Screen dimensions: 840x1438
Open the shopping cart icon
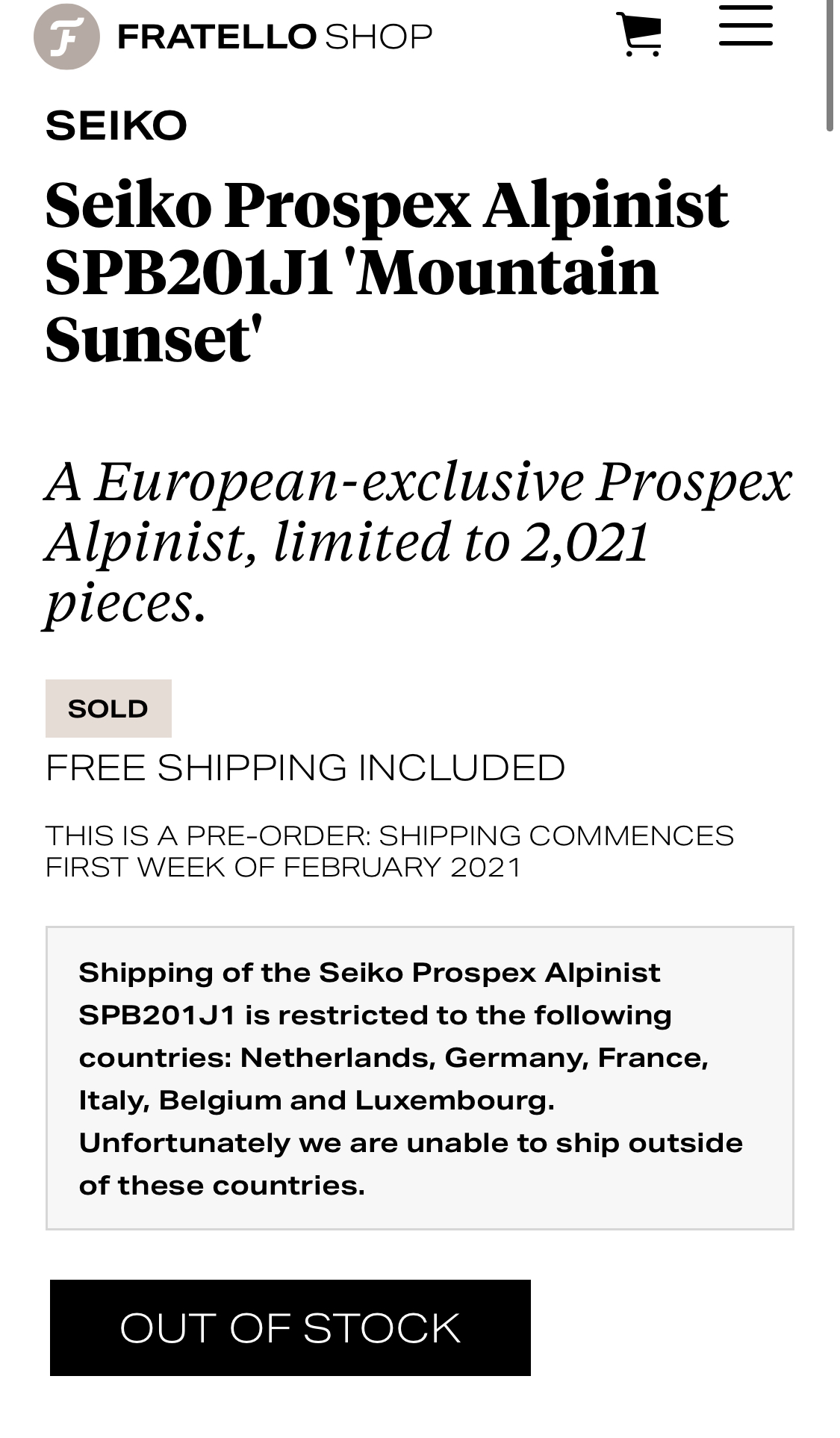click(641, 34)
